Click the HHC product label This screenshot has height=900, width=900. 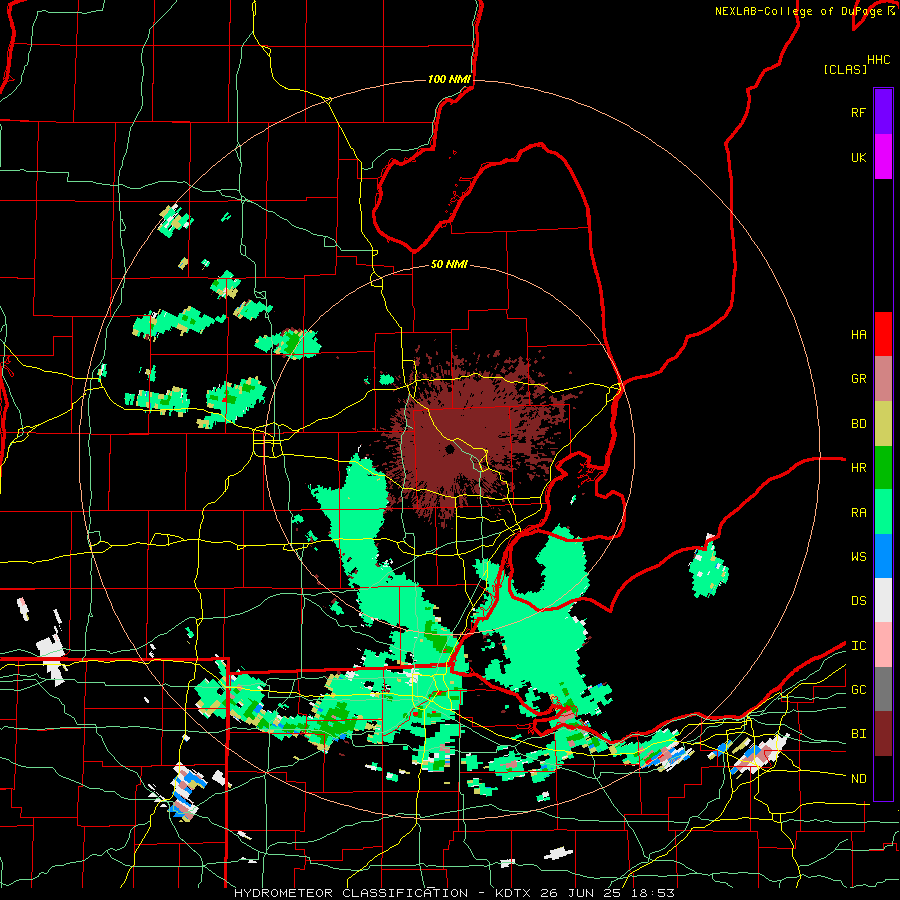(x=879, y=59)
